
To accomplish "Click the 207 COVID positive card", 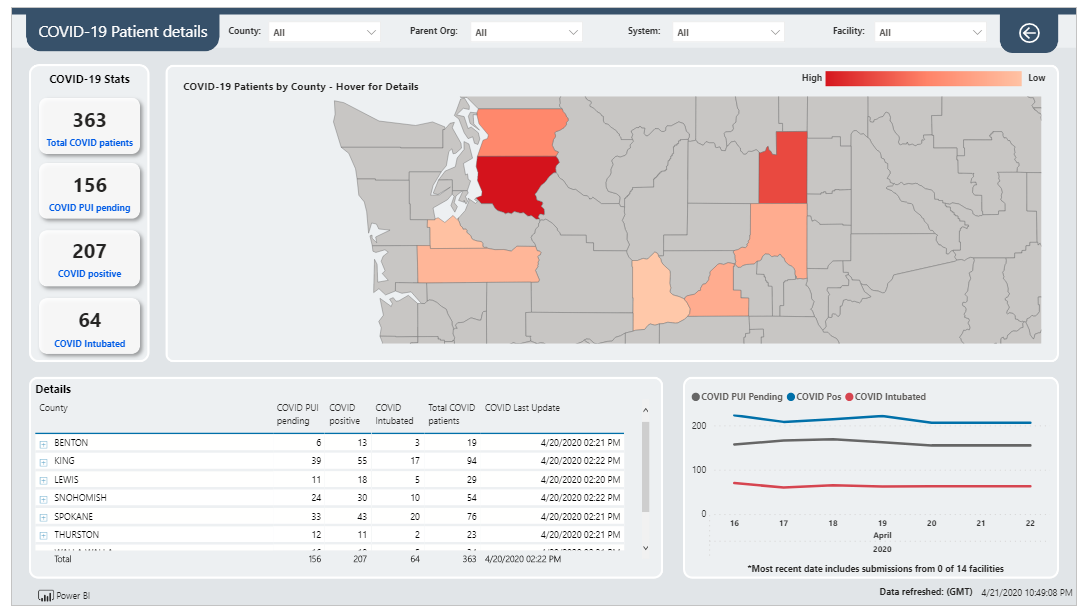I will click(90, 258).
